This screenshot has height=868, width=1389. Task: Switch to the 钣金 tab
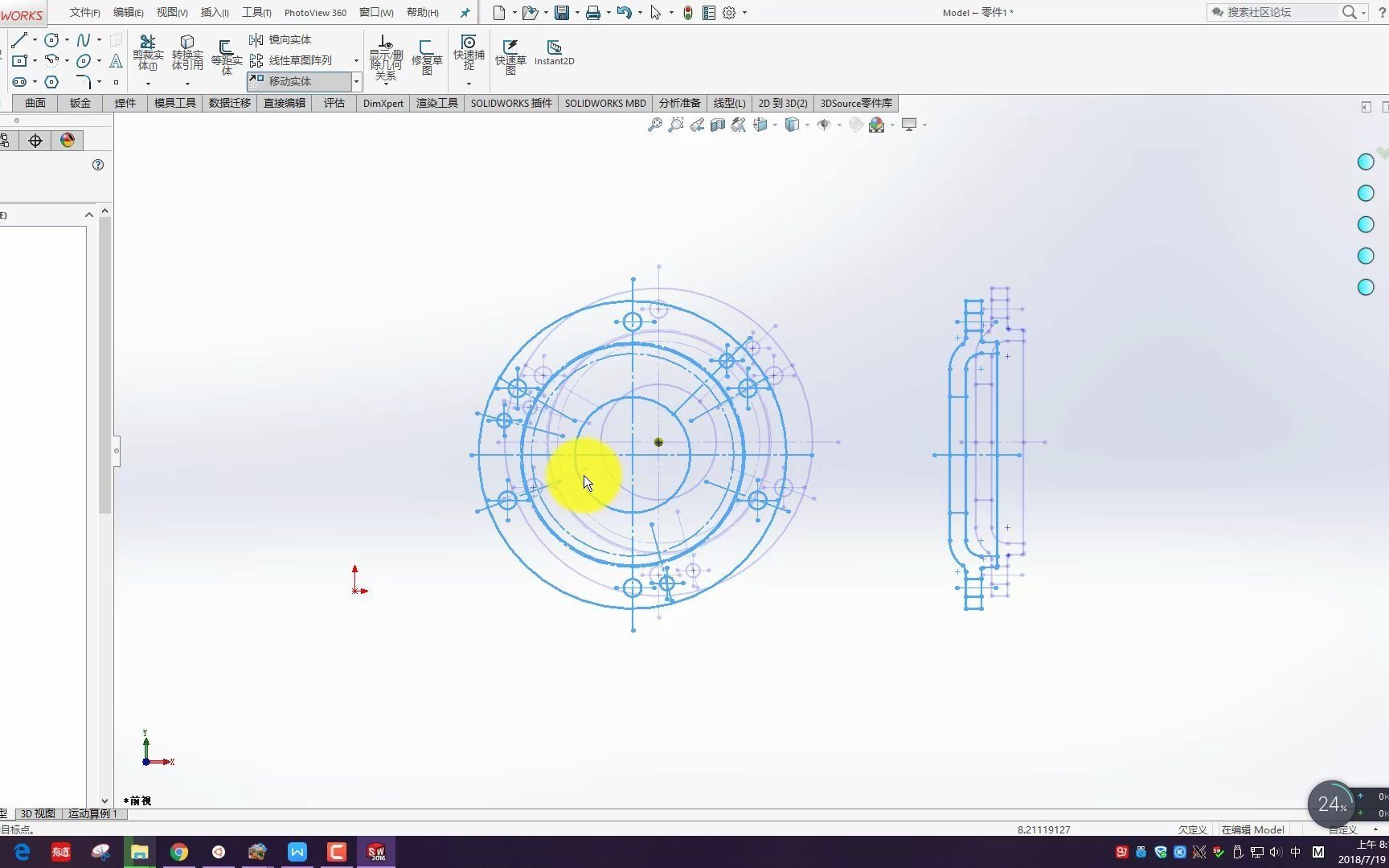coord(80,103)
